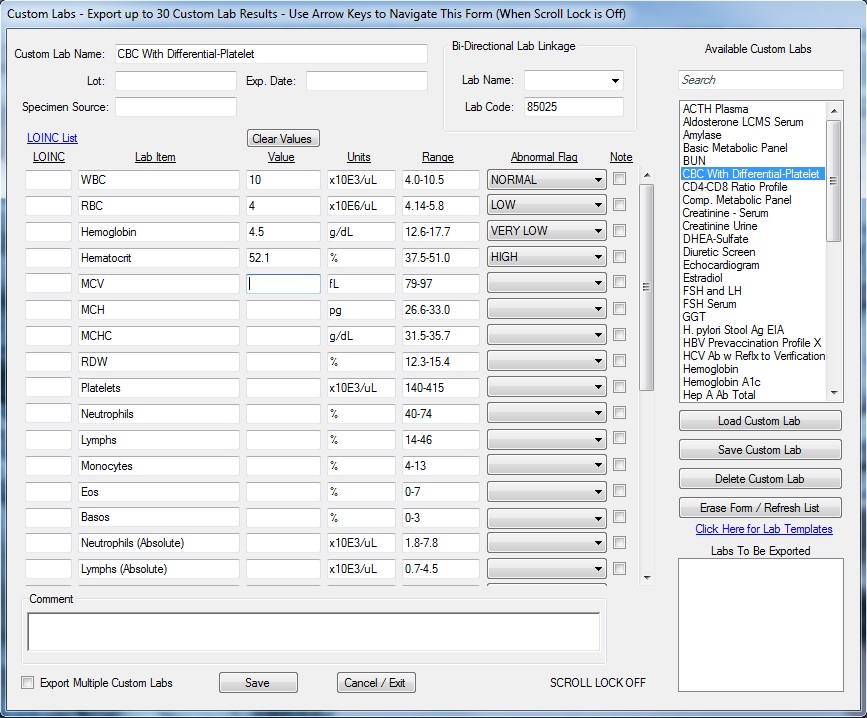The height and width of the screenshot is (718, 867).
Task: Select Estradiol in the custom labs list
Action: coord(702,277)
